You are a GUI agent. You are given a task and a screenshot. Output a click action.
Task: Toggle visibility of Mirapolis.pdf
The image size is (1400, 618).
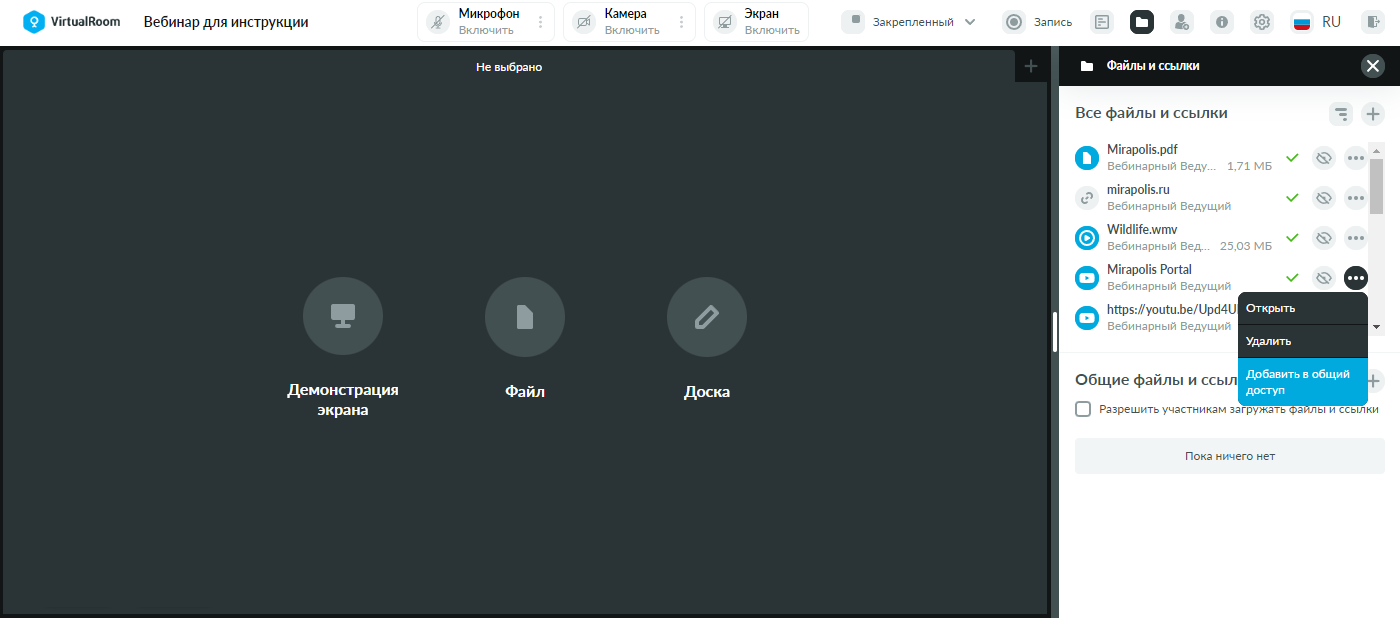tap(1324, 158)
